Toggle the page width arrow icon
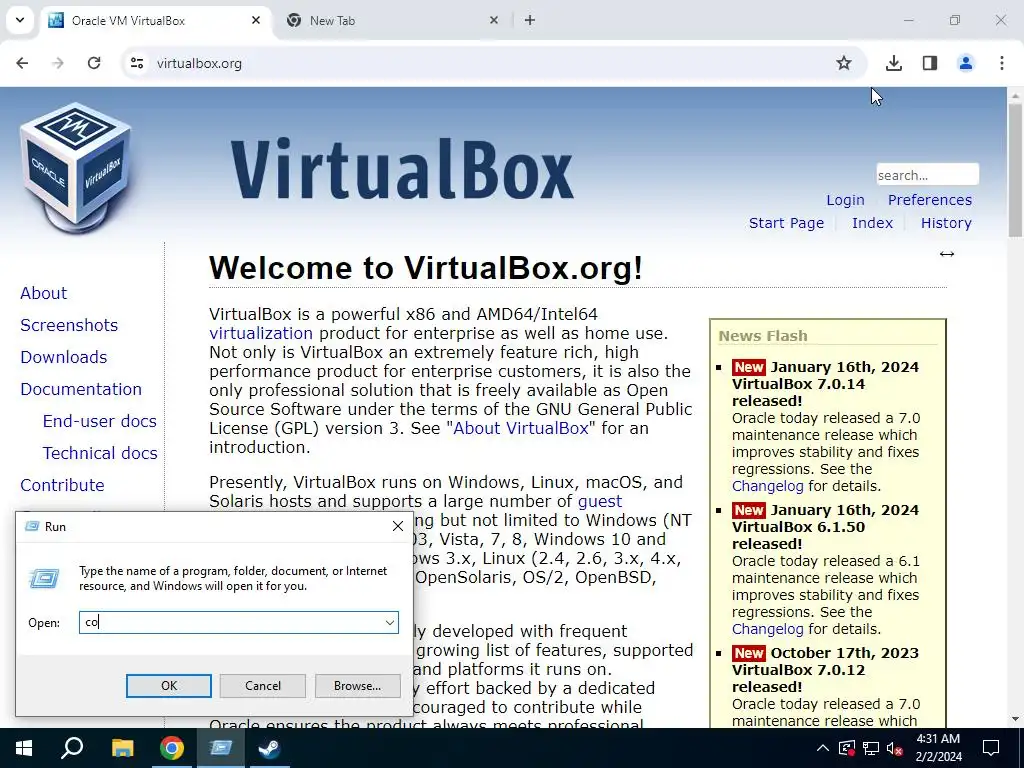This screenshot has width=1024, height=768. [946, 254]
